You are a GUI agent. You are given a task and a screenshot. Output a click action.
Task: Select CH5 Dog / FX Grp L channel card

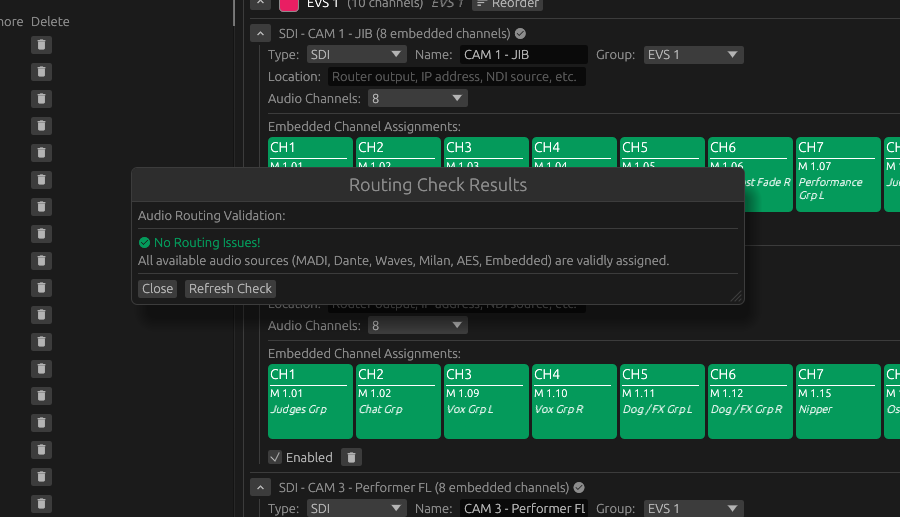point(662,402)
